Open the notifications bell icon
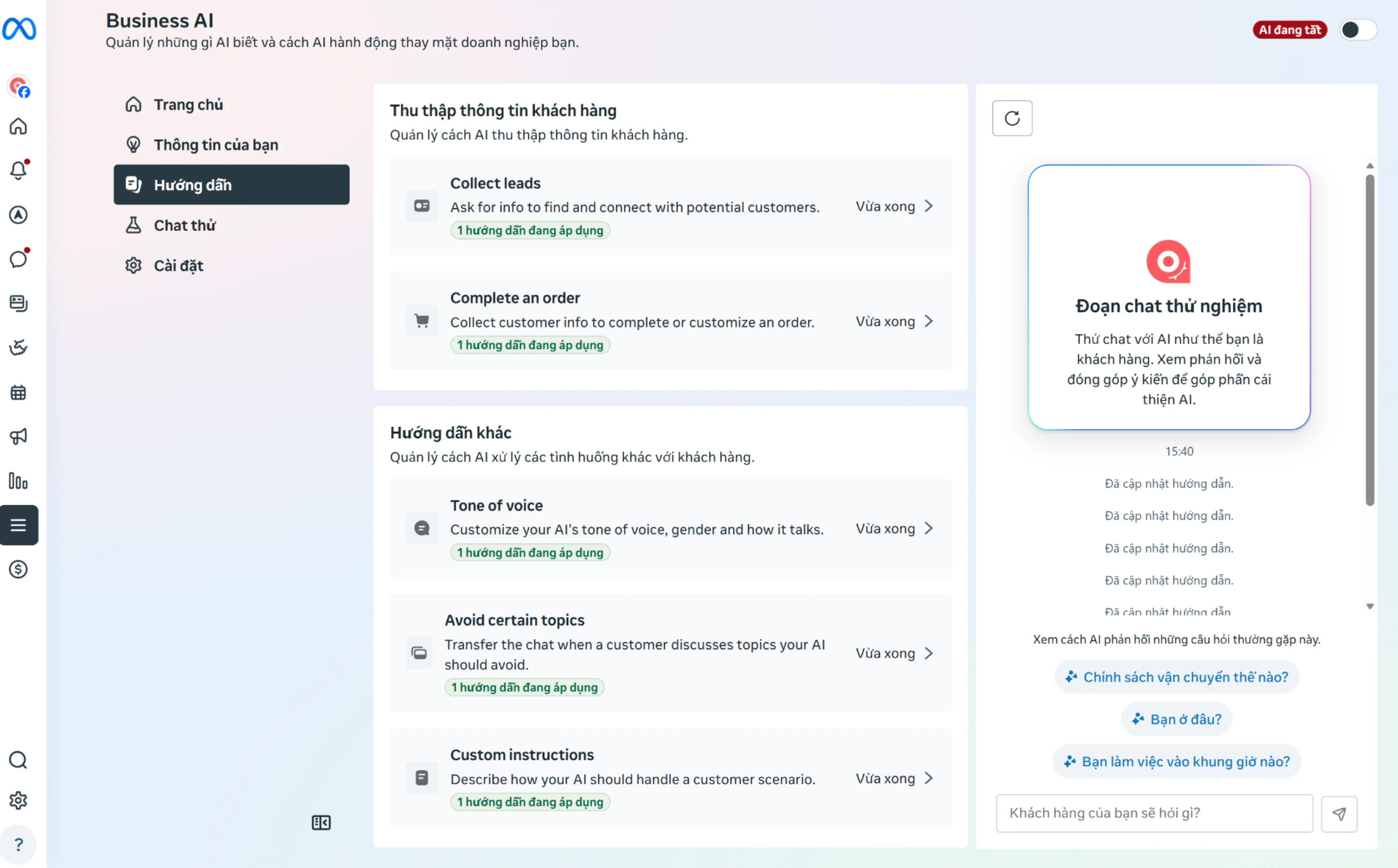This screenshot has height=868, width=1398. (x=18, y=170)
